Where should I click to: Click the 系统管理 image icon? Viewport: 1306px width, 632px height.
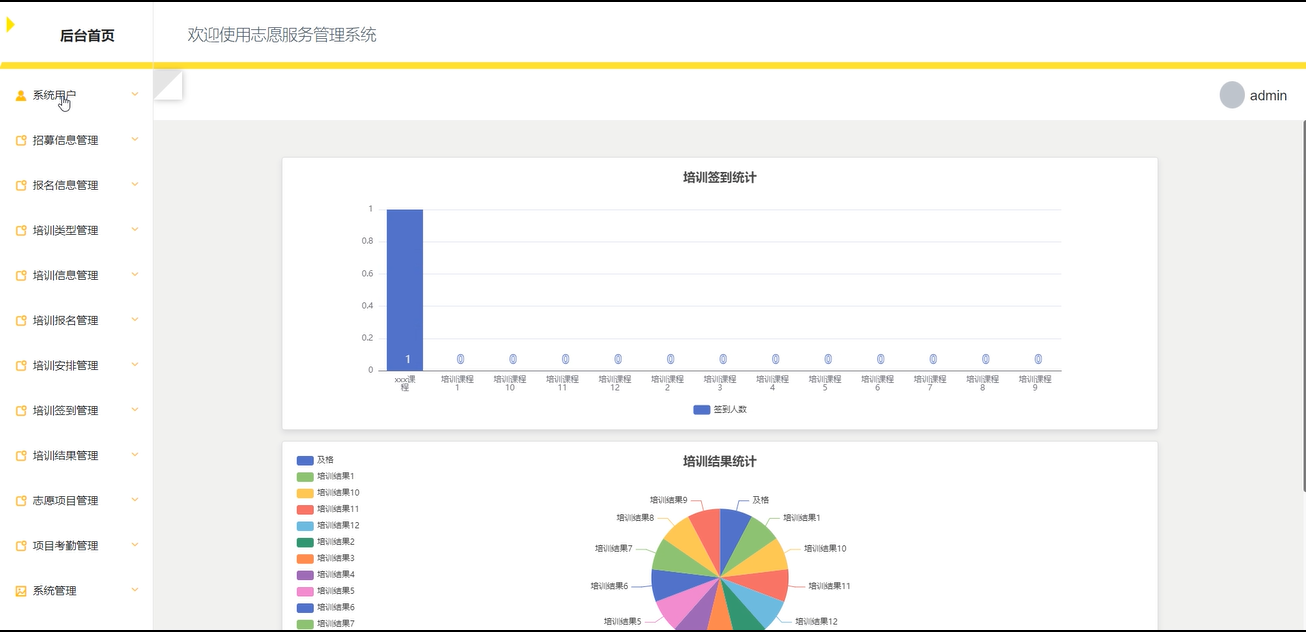coord(21,591)
